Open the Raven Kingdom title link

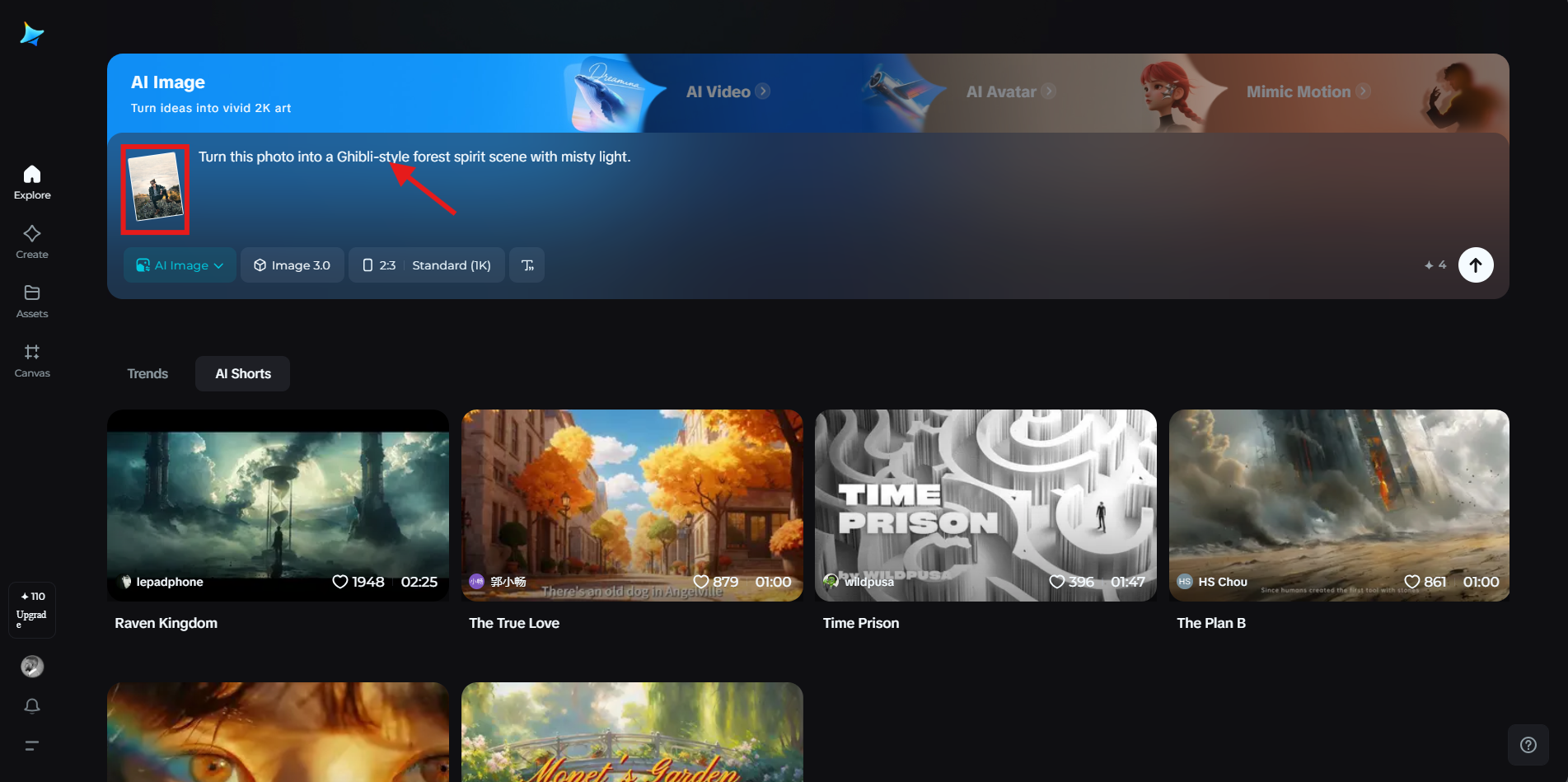click(x=166, y=624)
